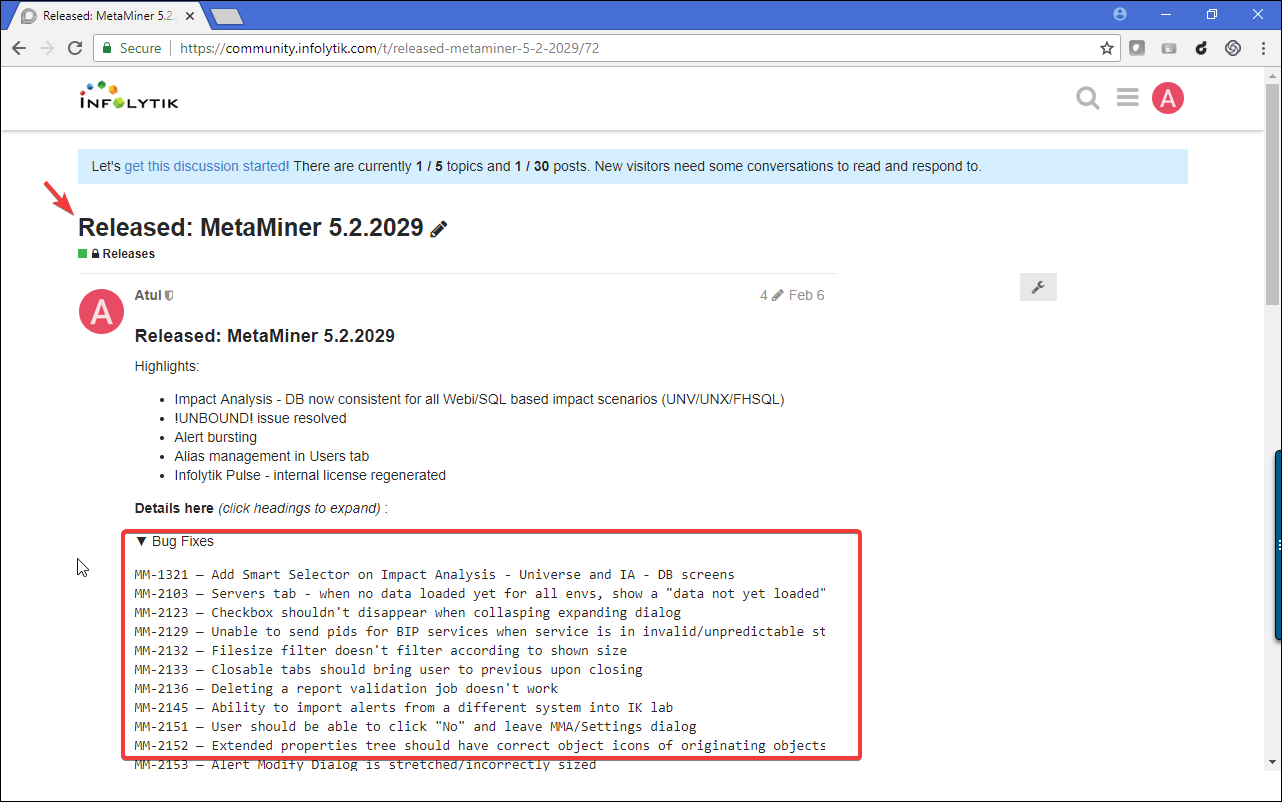Screen dimensions: 1282x802
Task: Close the MetaMiner browser tab
Action: 191,16
